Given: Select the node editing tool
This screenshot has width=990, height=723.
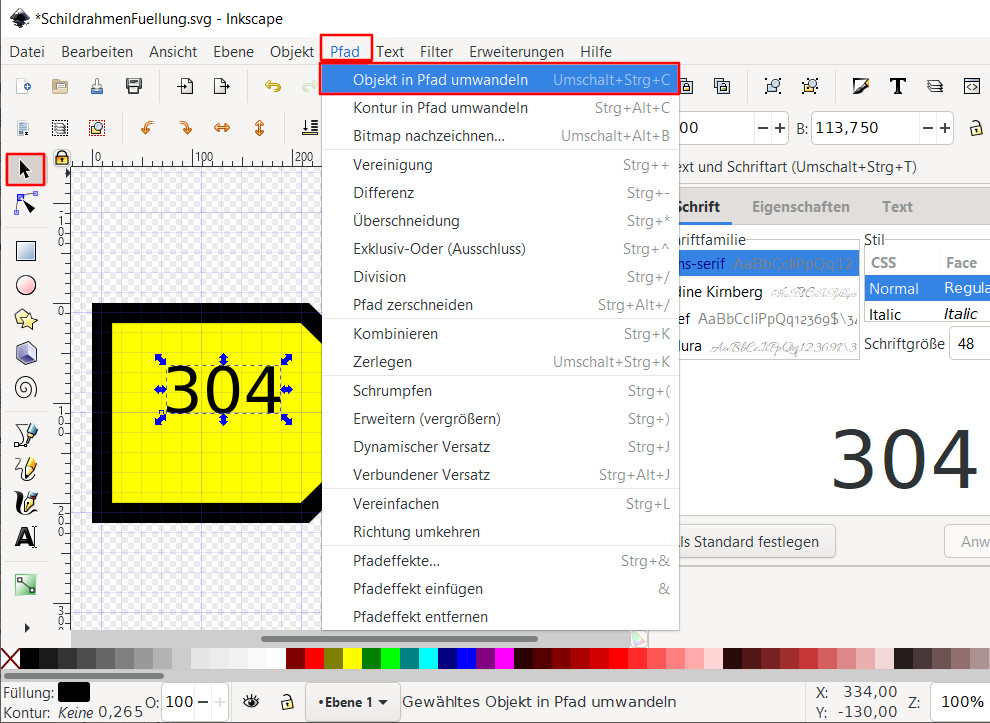Looking at the screenshot, I should pos(26,205).
